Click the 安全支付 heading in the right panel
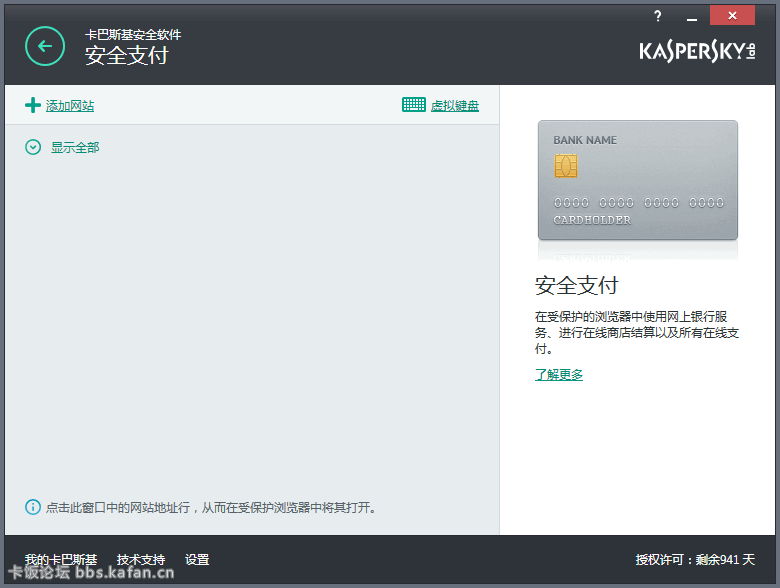 pos(577,286)
